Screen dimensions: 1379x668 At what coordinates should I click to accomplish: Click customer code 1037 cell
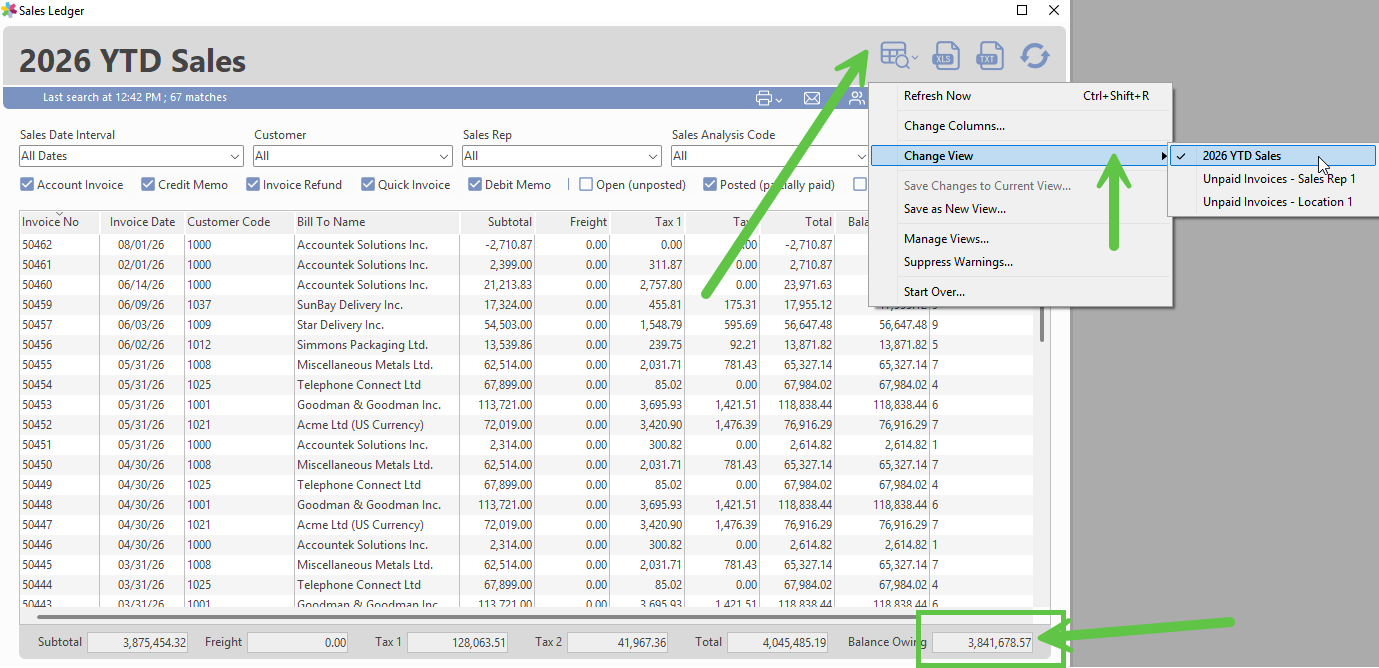click(239, 305)
